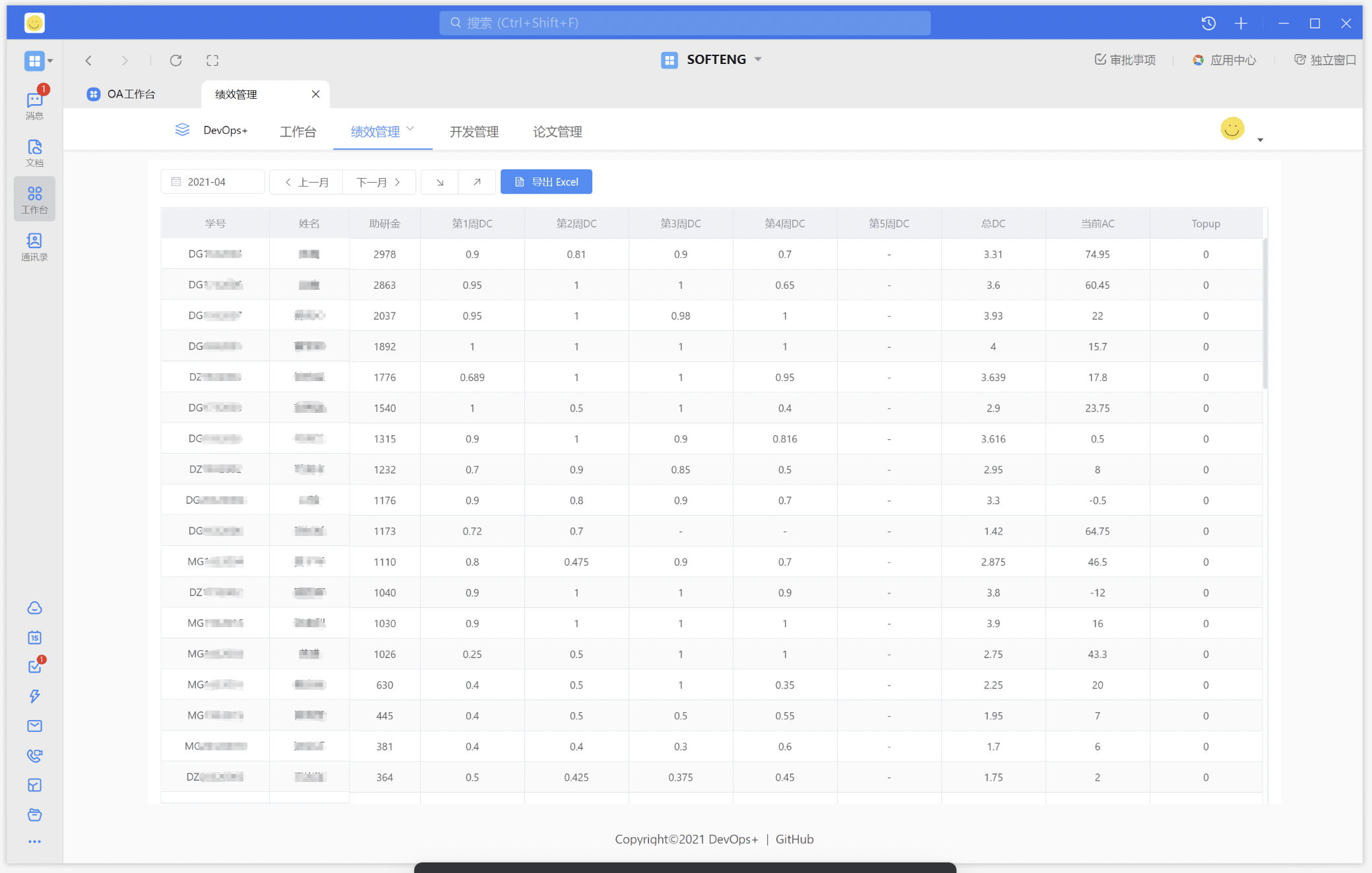
Task: Click the table's vertical scrollbar
Action: 1264,314
